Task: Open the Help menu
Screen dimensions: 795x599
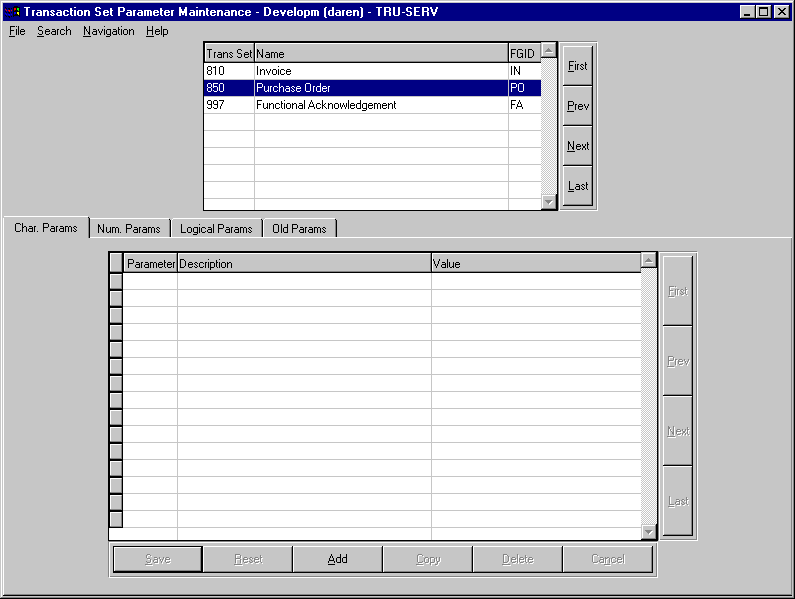Action: click(157, 31)
